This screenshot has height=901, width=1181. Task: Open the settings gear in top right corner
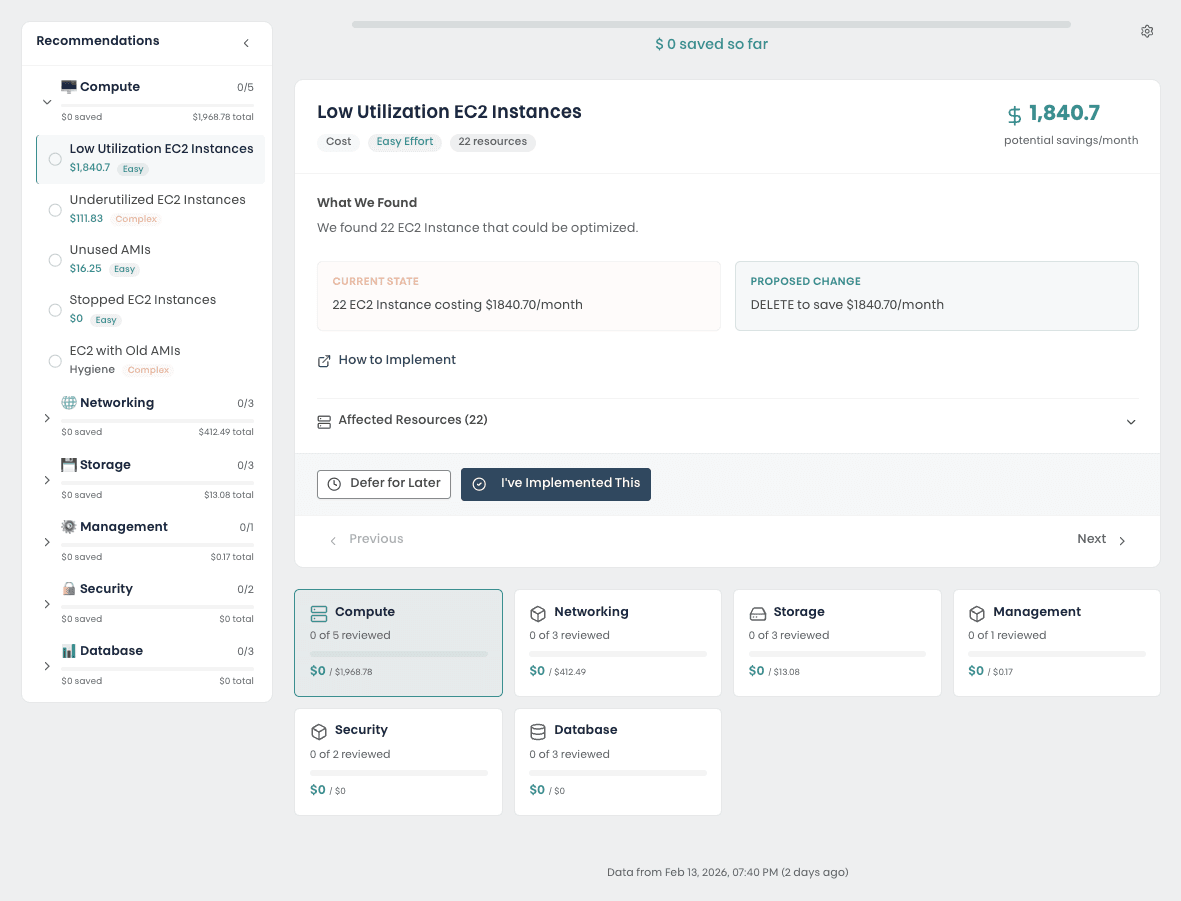click(1147, 31)
